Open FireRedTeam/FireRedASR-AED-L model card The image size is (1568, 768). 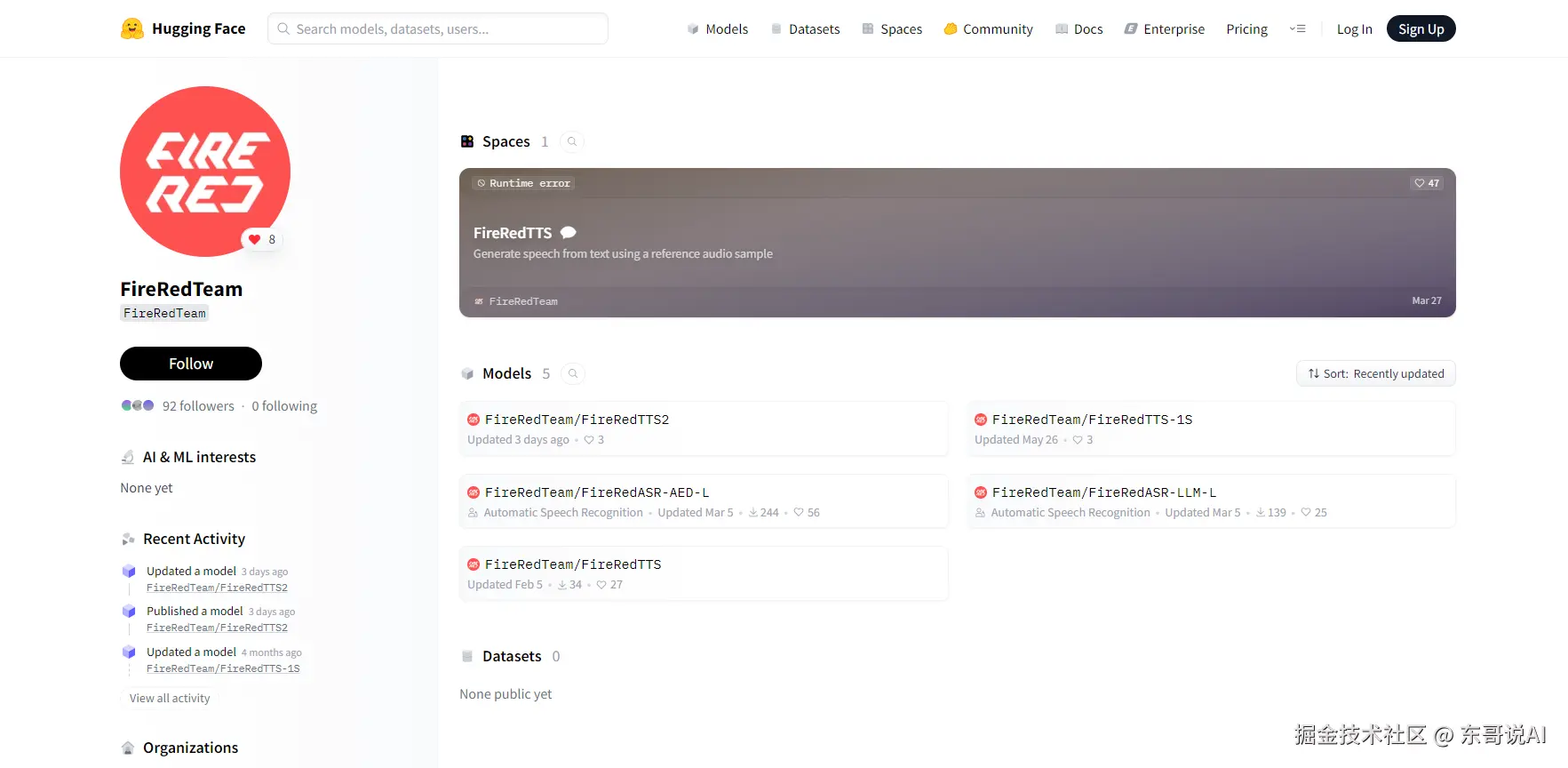pos(703,501)
